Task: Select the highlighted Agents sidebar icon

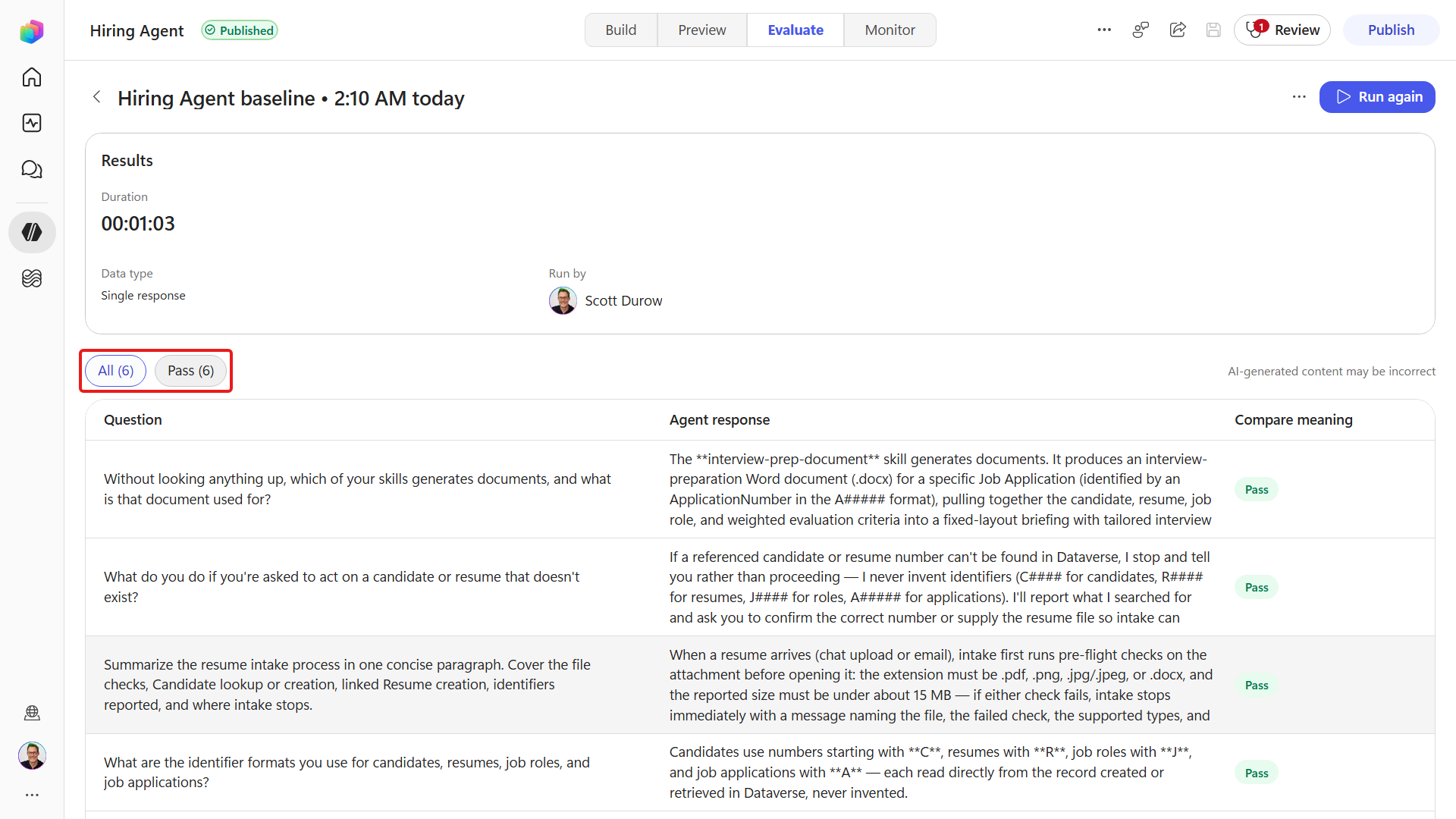Action: [x=32, y=232]
